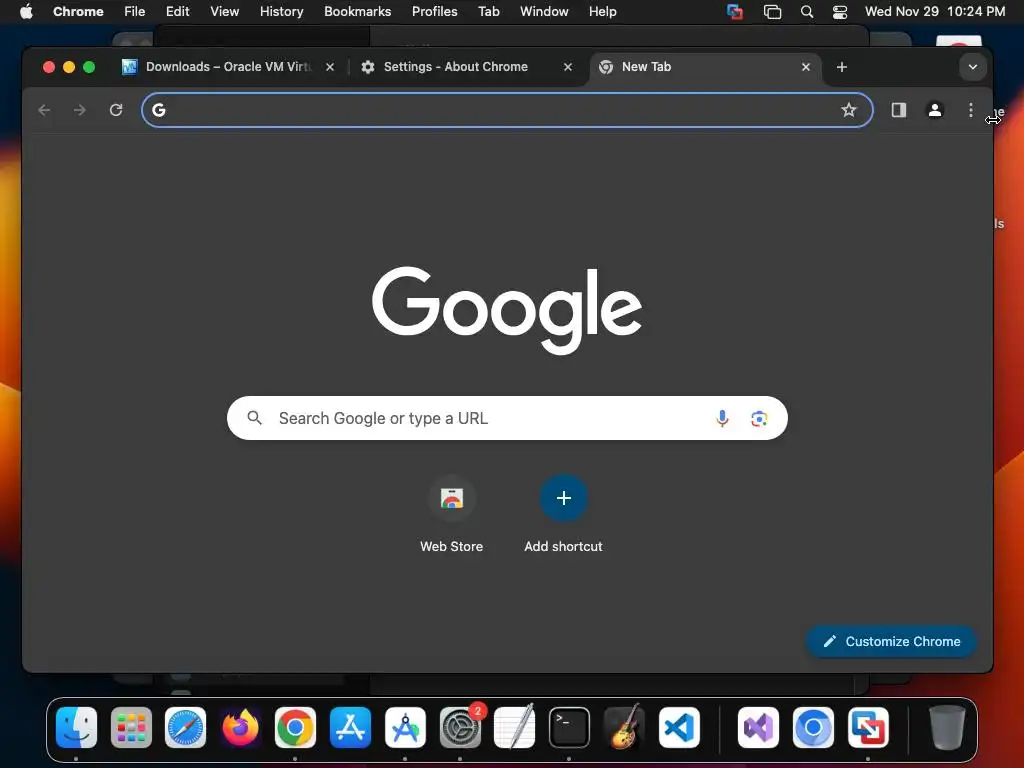Open Finder from the Dock

[x=76, y=728]
